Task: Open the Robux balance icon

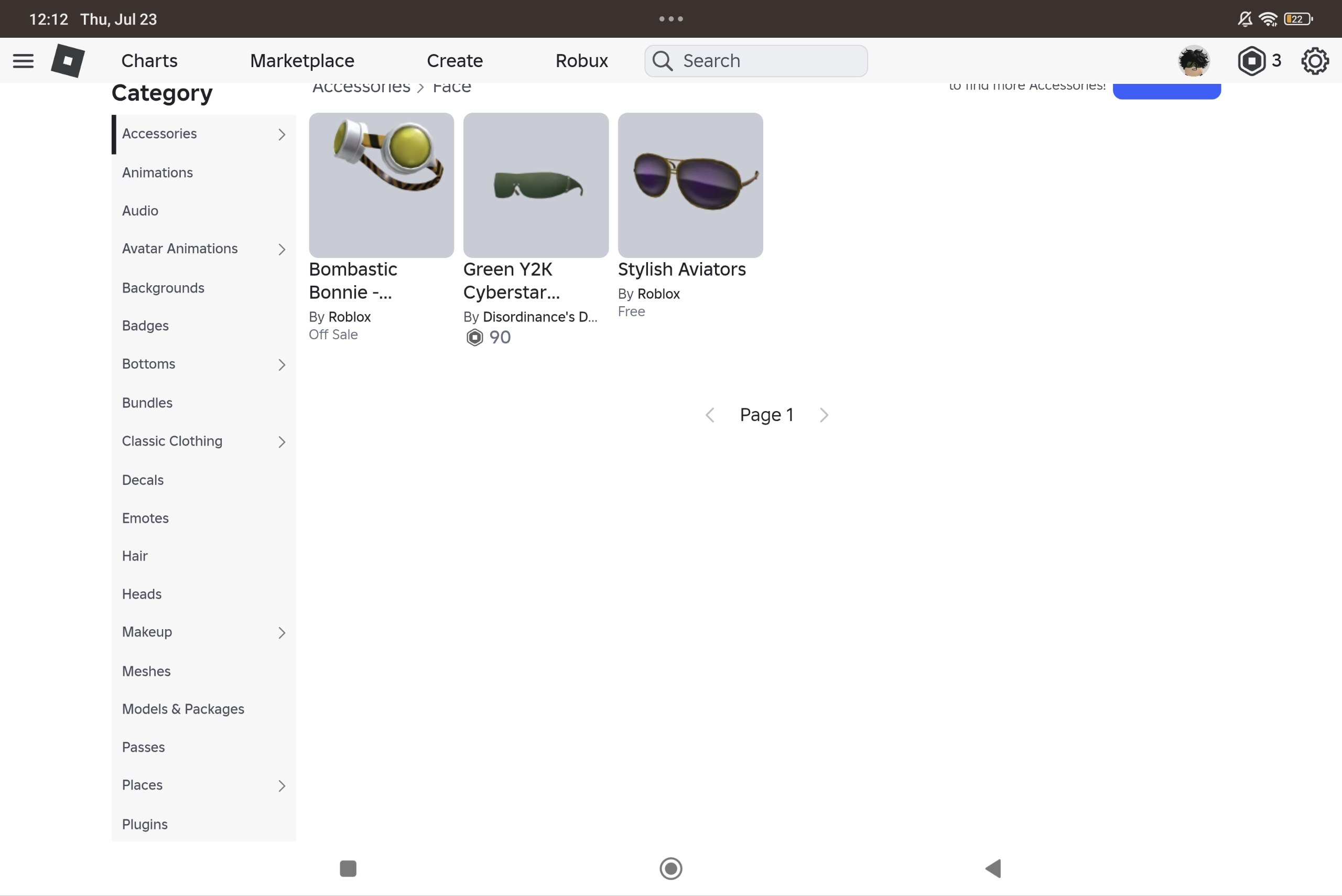Action: coord(1251,61)
